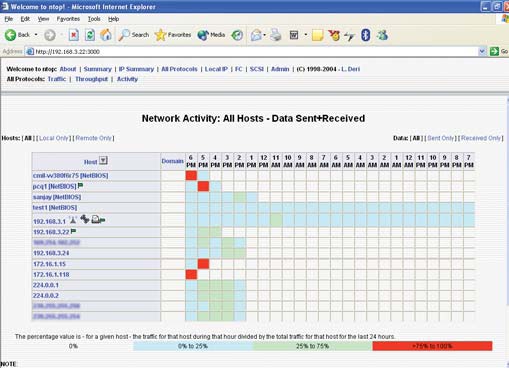Click the FC link

239,69
